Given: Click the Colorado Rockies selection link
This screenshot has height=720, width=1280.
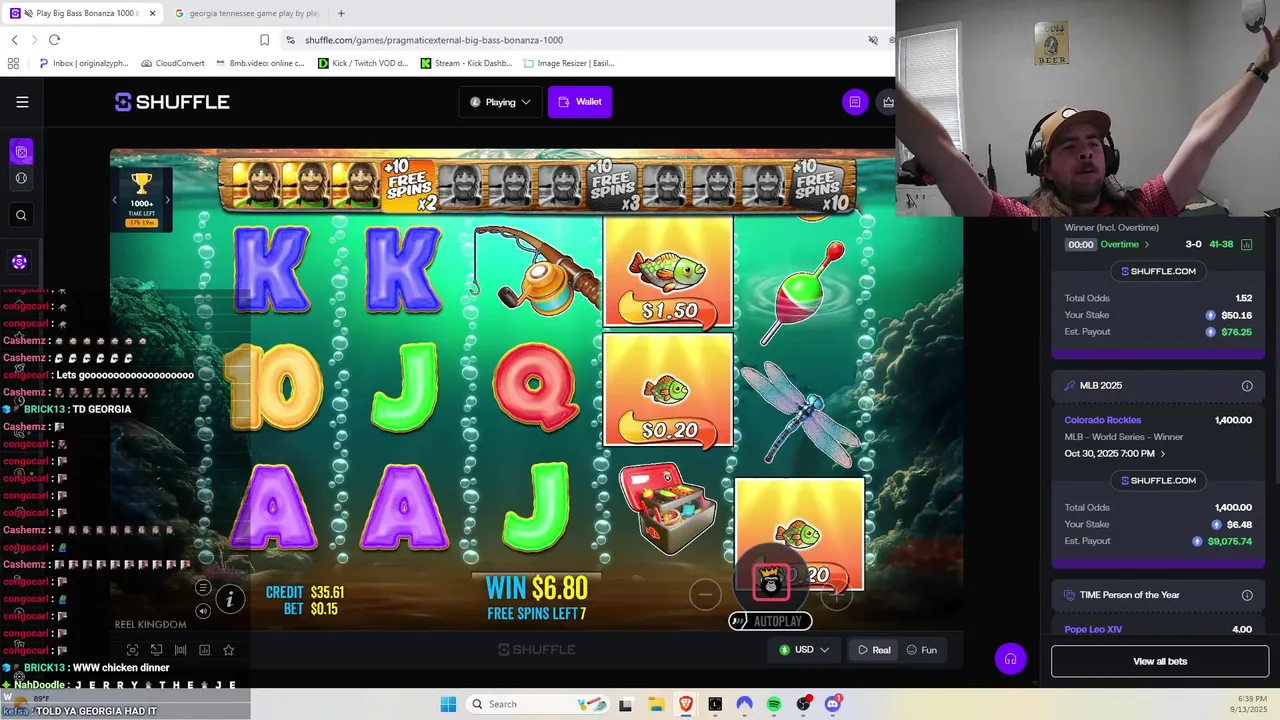Looking at the screenshot, I should coord(1102,420).
